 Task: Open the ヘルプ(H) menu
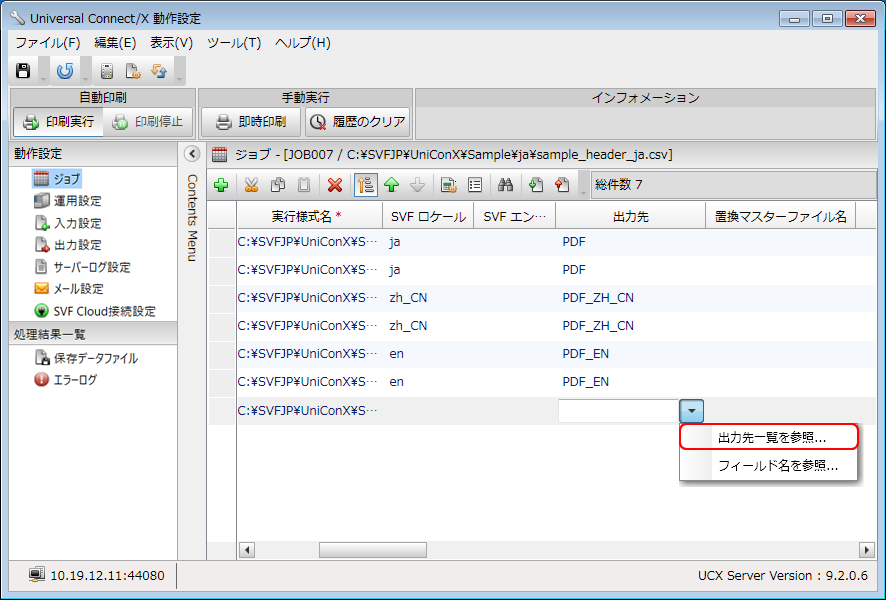pyautogui.click(x=303, y=43)
